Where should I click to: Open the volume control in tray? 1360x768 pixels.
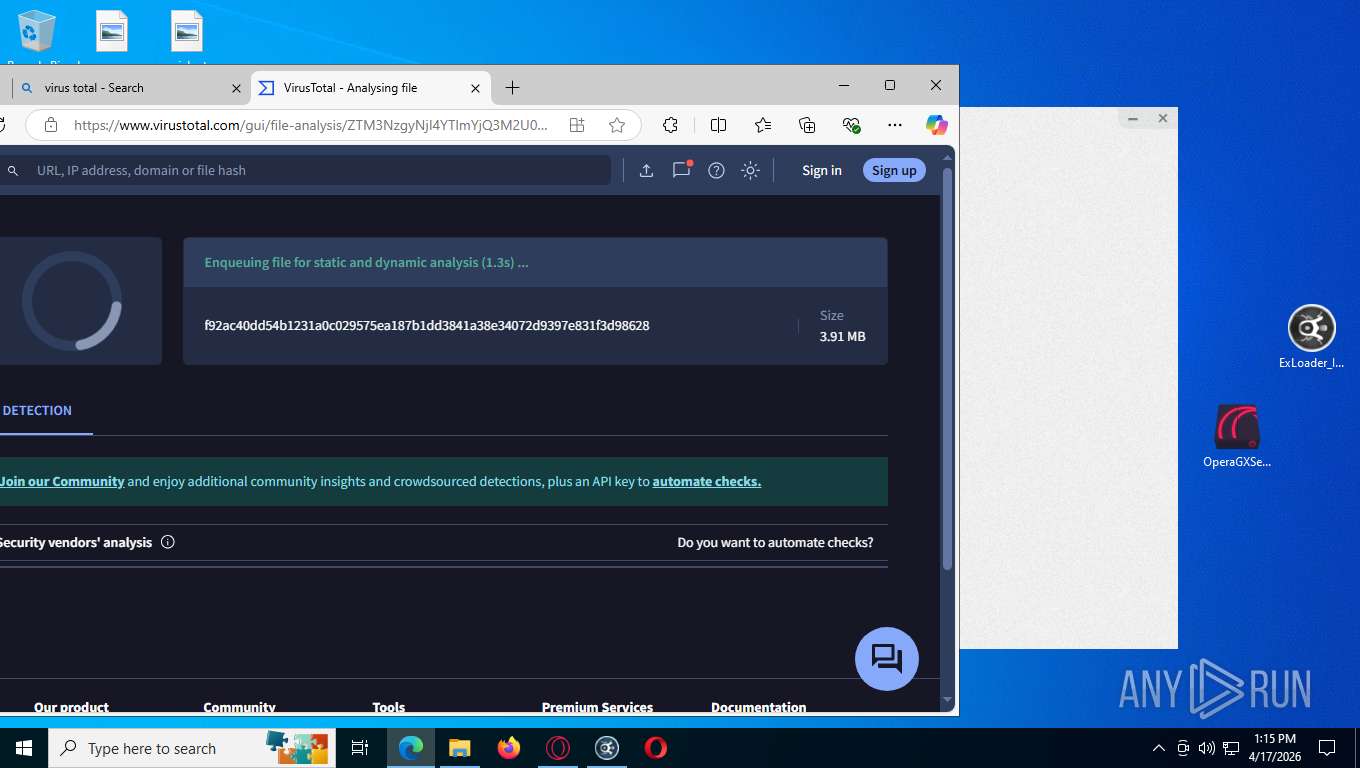pos(1207,748)
